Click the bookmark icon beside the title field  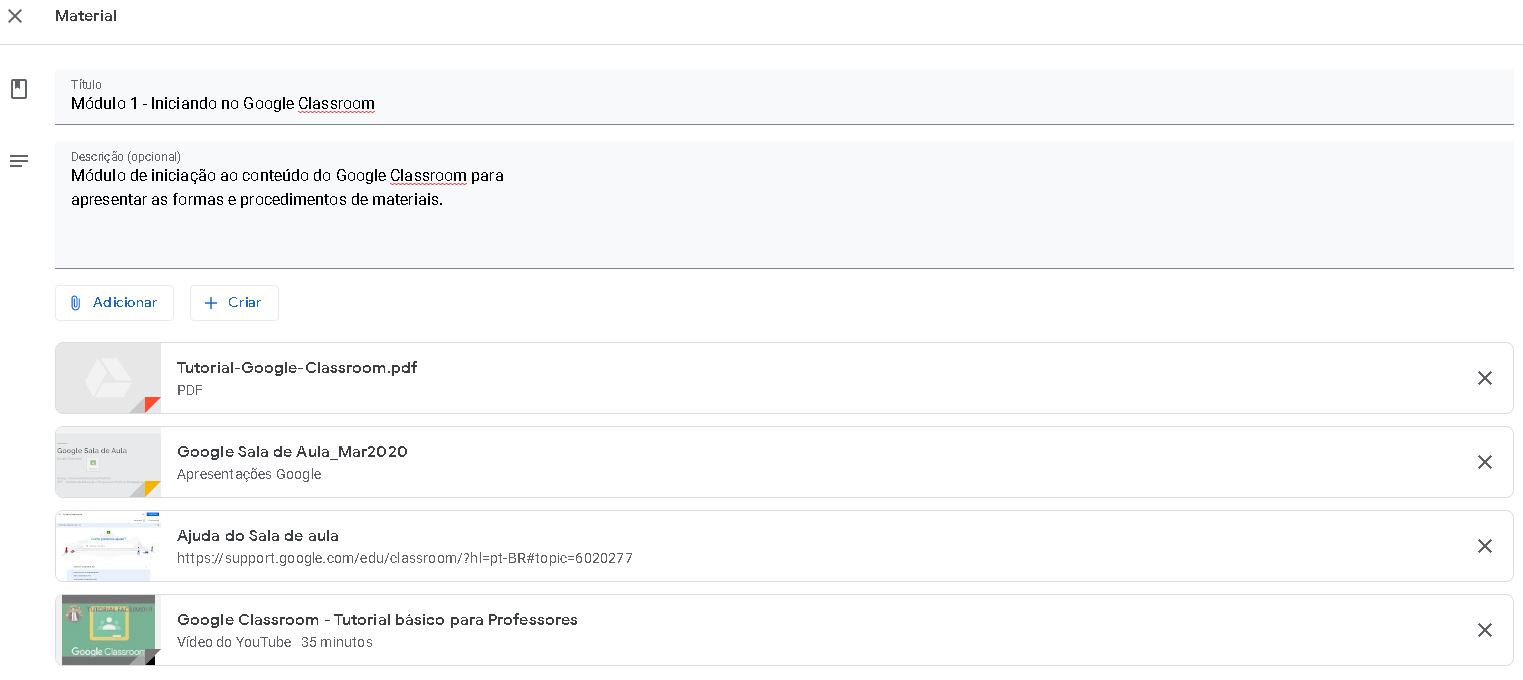point(19,89)
